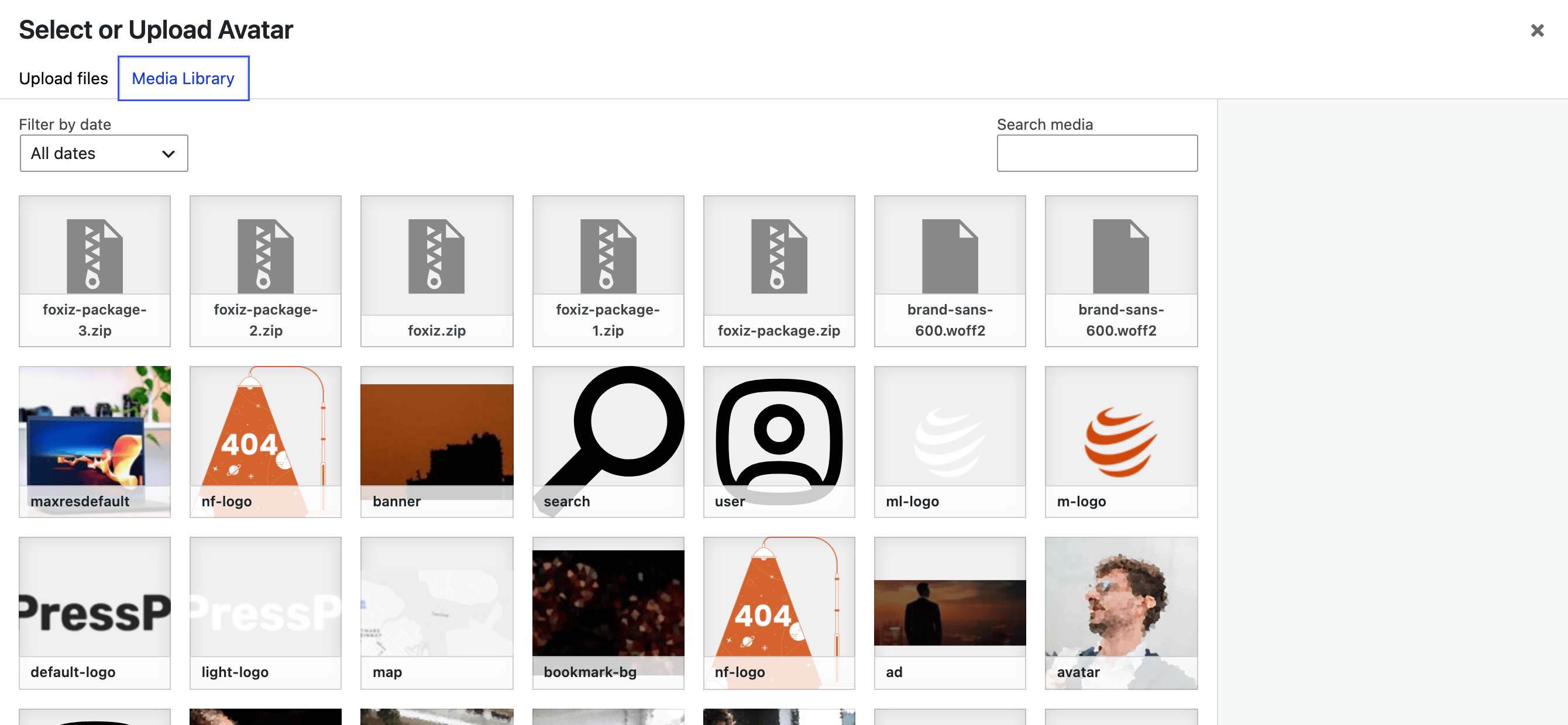Select the maxresdefault image thumbnail

[94, 441]
